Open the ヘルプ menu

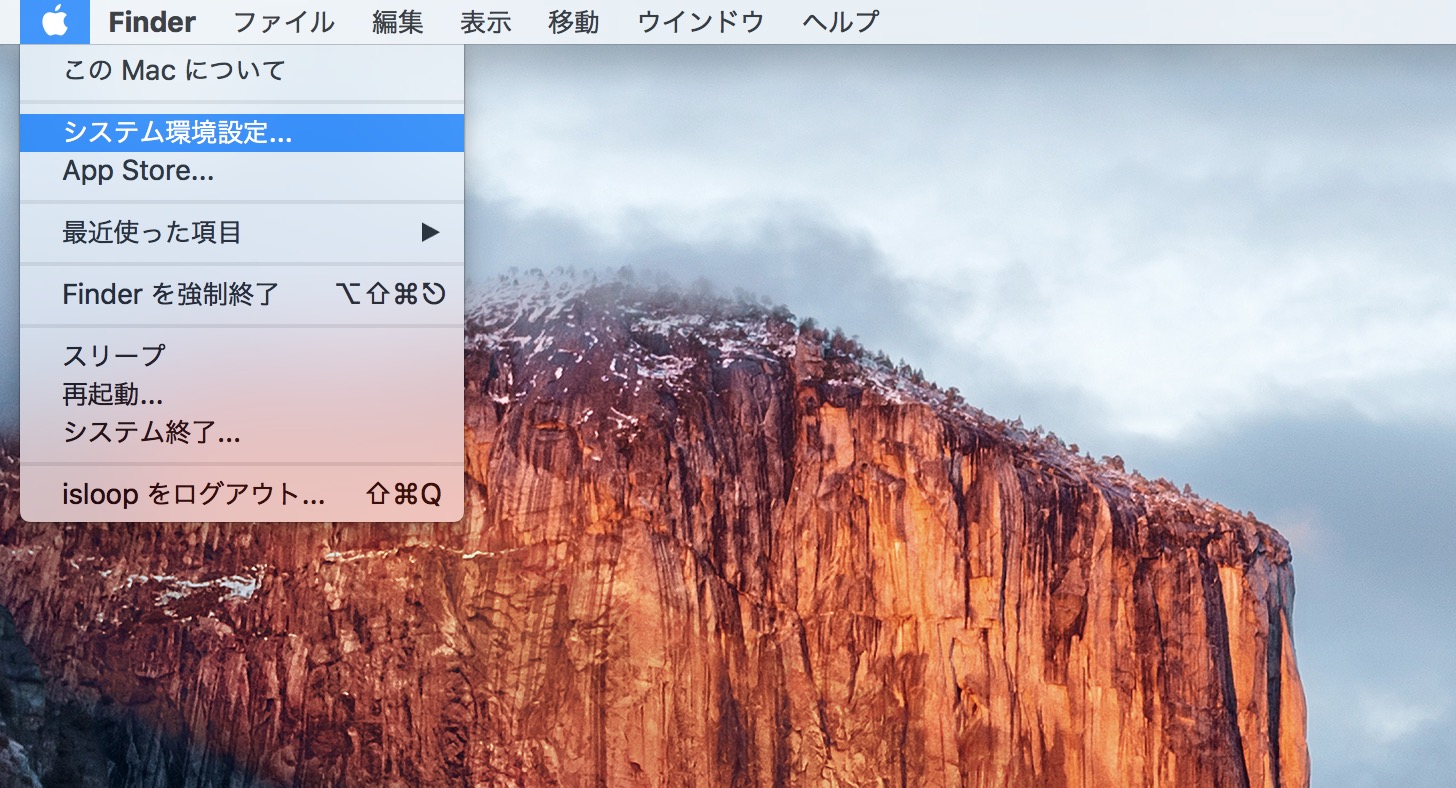coord(841,21)
